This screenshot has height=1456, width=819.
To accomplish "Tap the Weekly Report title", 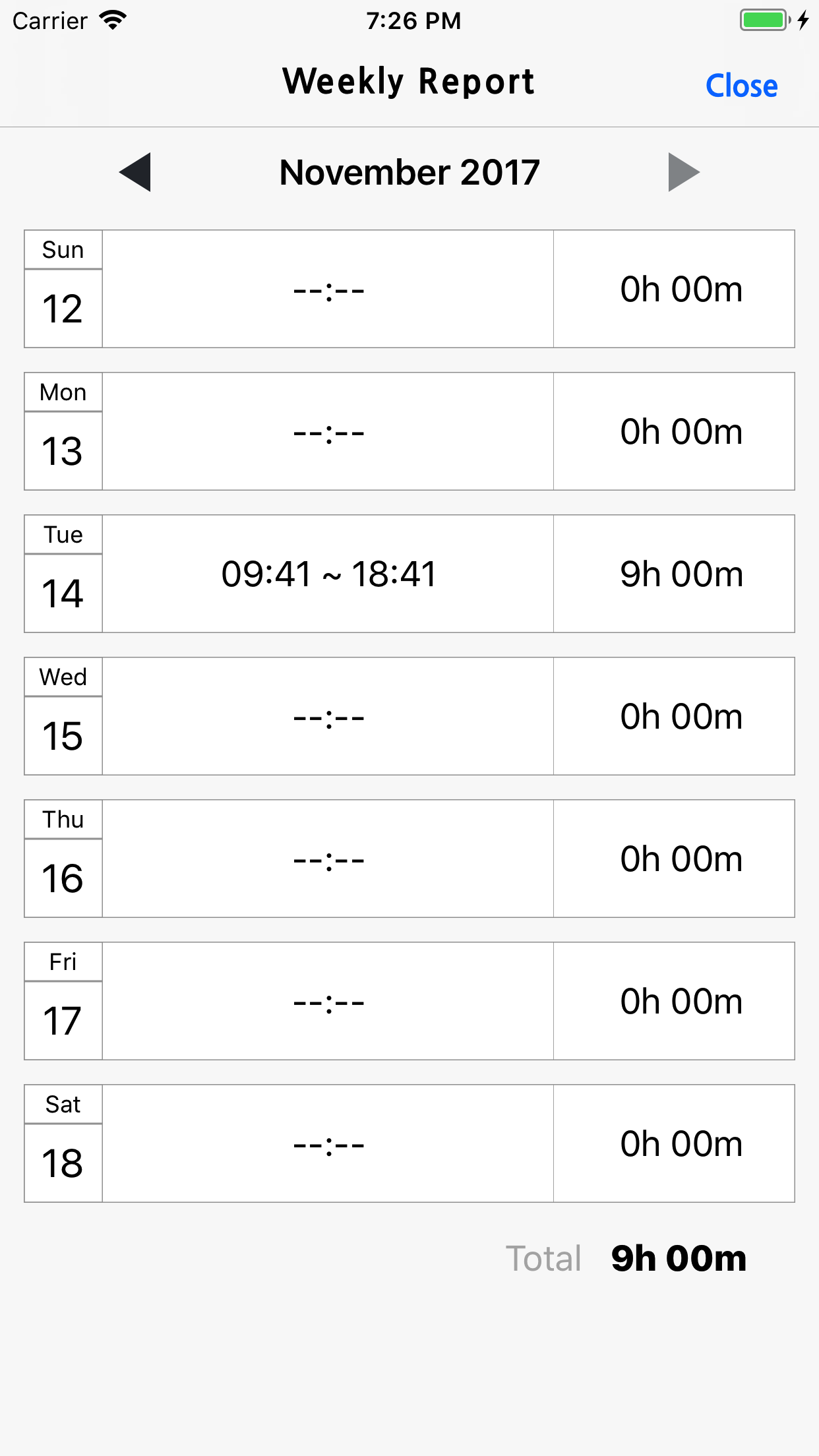I will (x=408, y=82).
